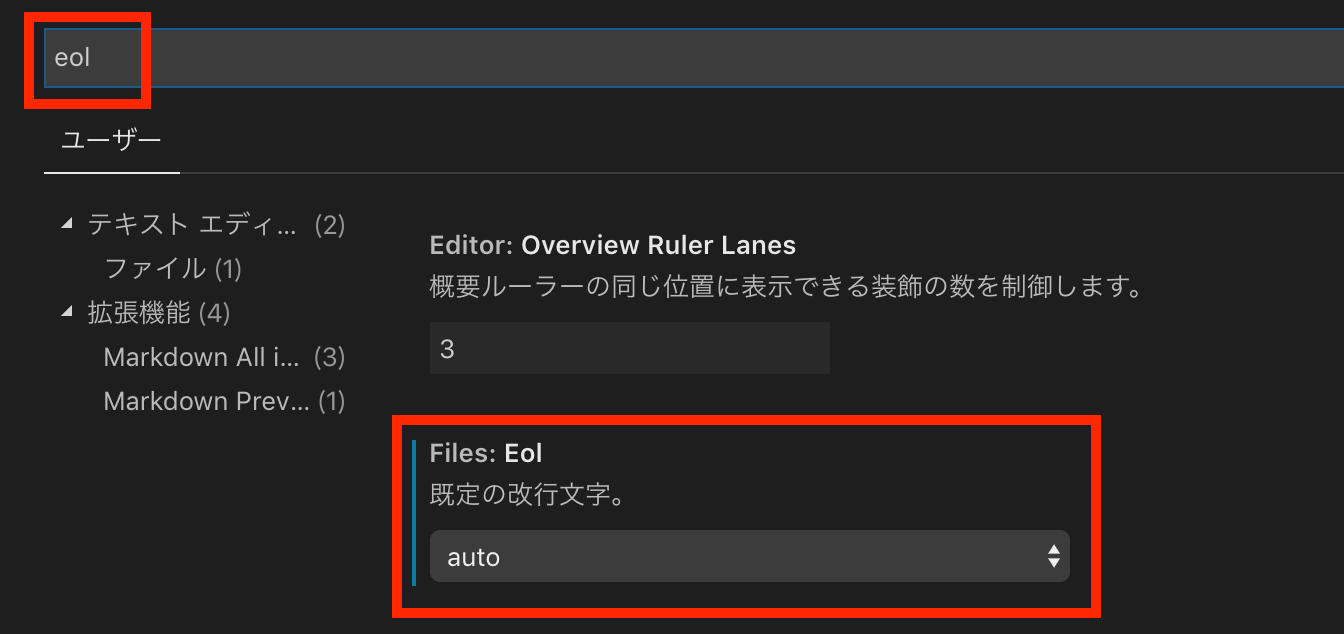Collapse the 拡張機能 tree section
This screenshot has height=634, width=1344.
[x=68, y=312]
